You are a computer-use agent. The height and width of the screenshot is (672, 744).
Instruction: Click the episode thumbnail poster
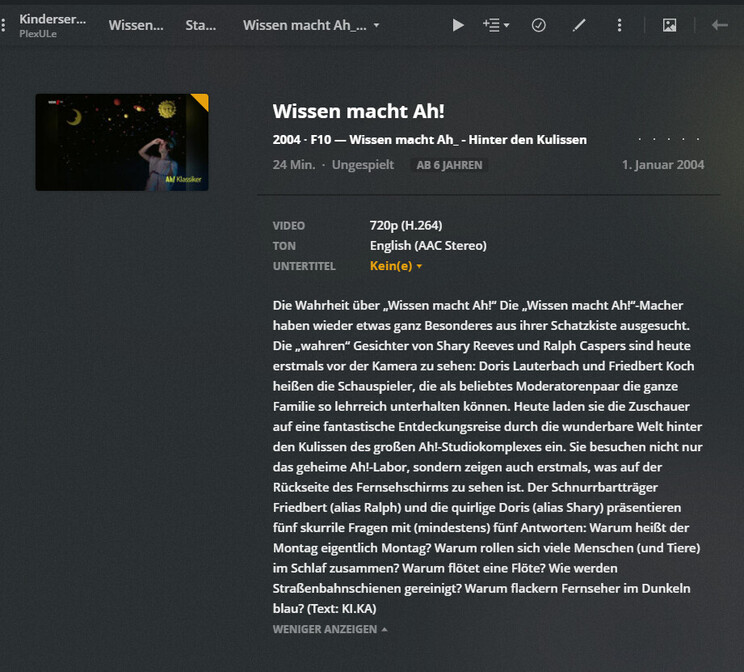[x=122, y=142]
